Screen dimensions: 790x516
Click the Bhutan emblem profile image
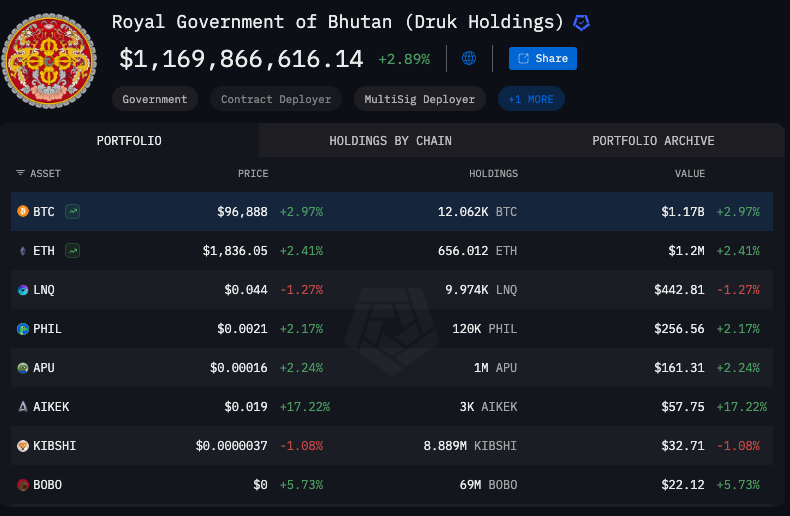(50, 62)
